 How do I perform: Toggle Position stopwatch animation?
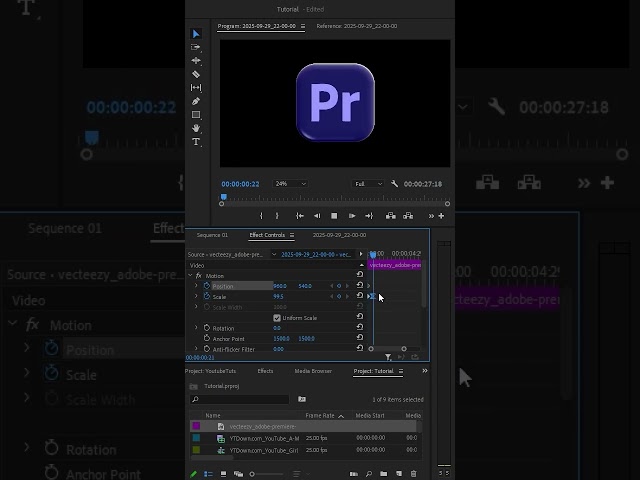point(207,286)
